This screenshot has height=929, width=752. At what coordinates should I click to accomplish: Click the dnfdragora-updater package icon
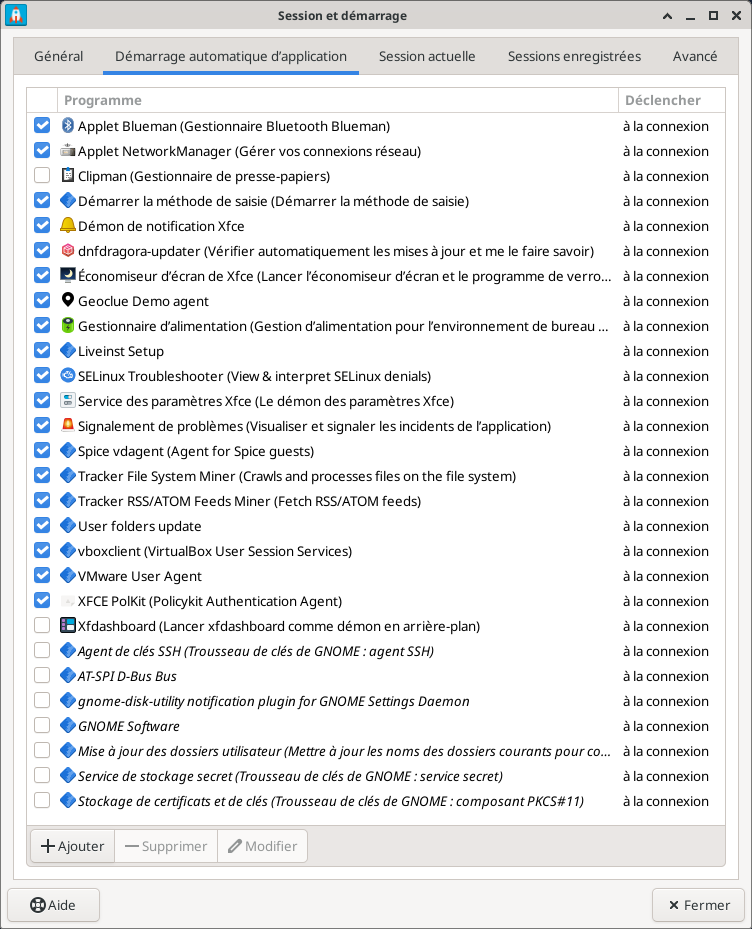[68, 251]
